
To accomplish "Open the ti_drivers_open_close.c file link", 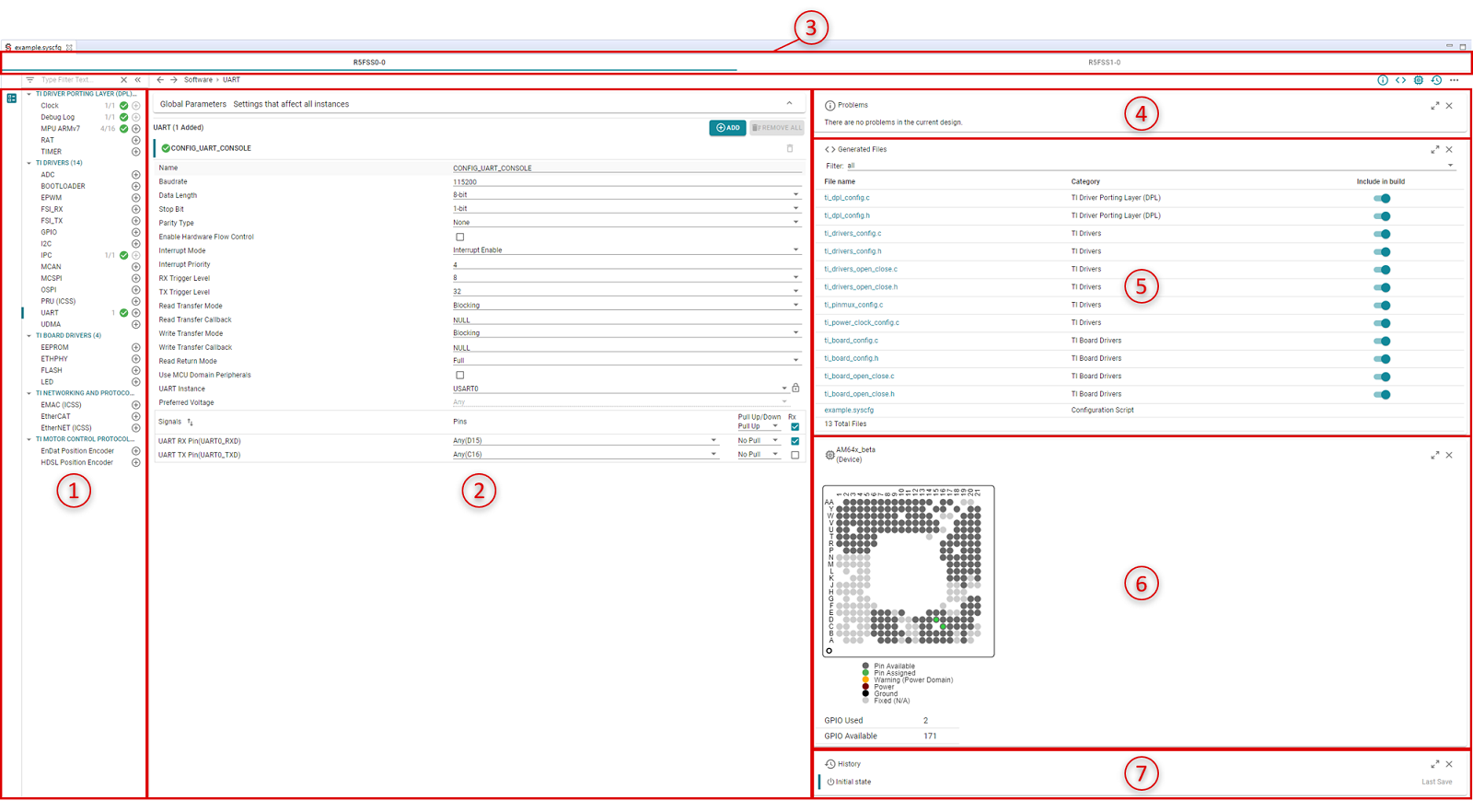I will [861, 270].
